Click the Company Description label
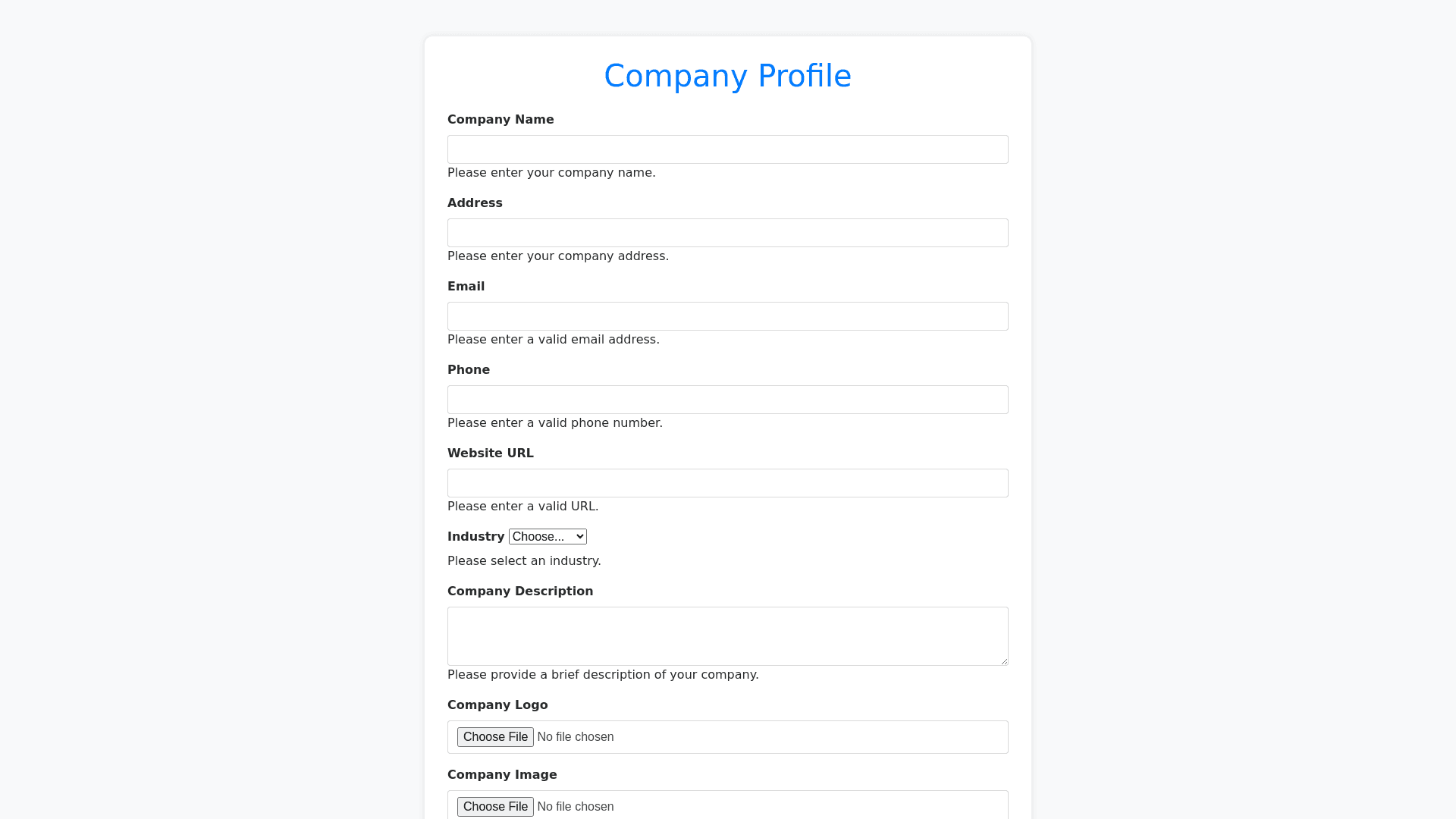Image resolution: width=1456 pixels, height=819 pixels. (x=520, y=591)
